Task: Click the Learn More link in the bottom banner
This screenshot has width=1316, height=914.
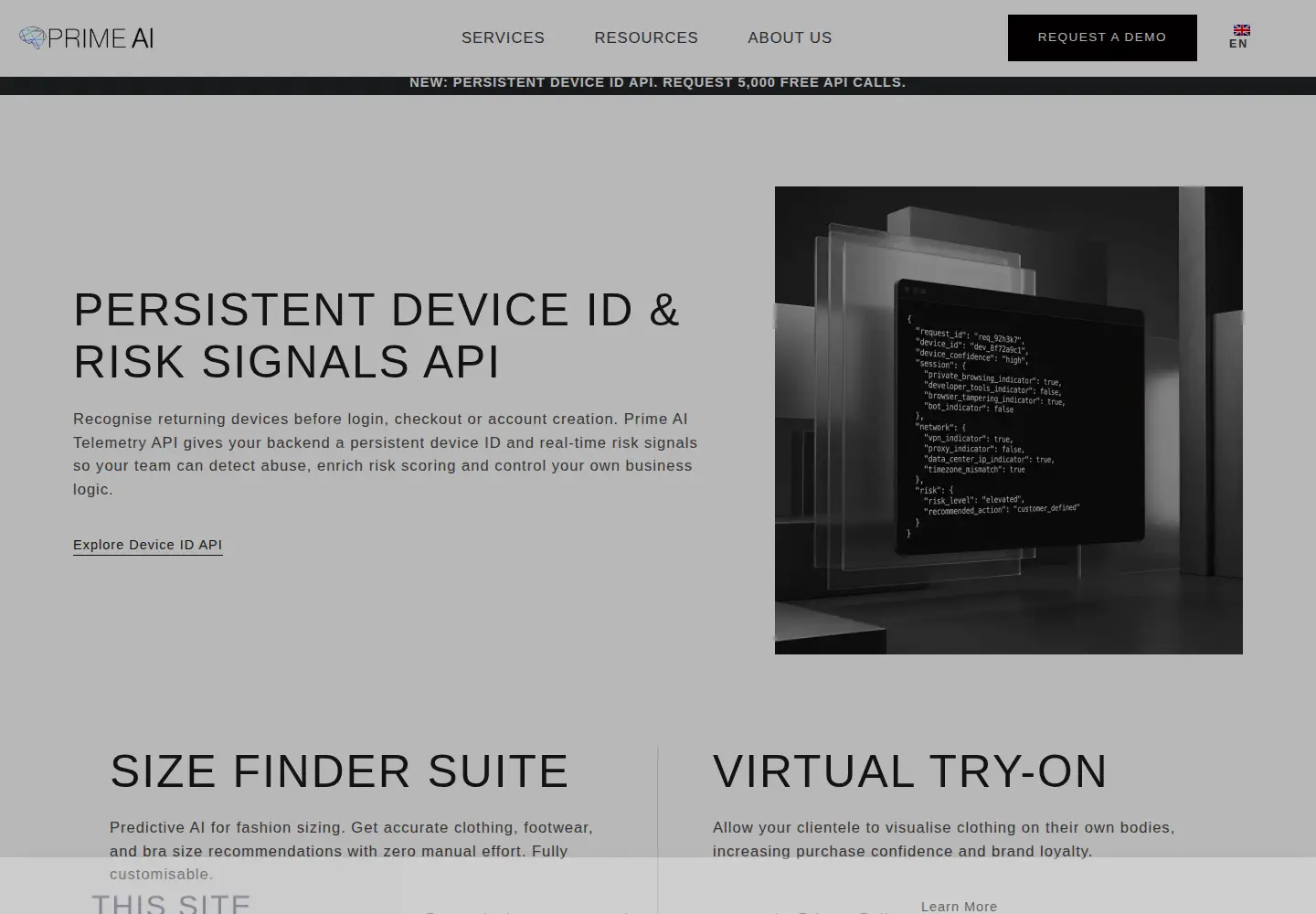Action: (959, 907)
